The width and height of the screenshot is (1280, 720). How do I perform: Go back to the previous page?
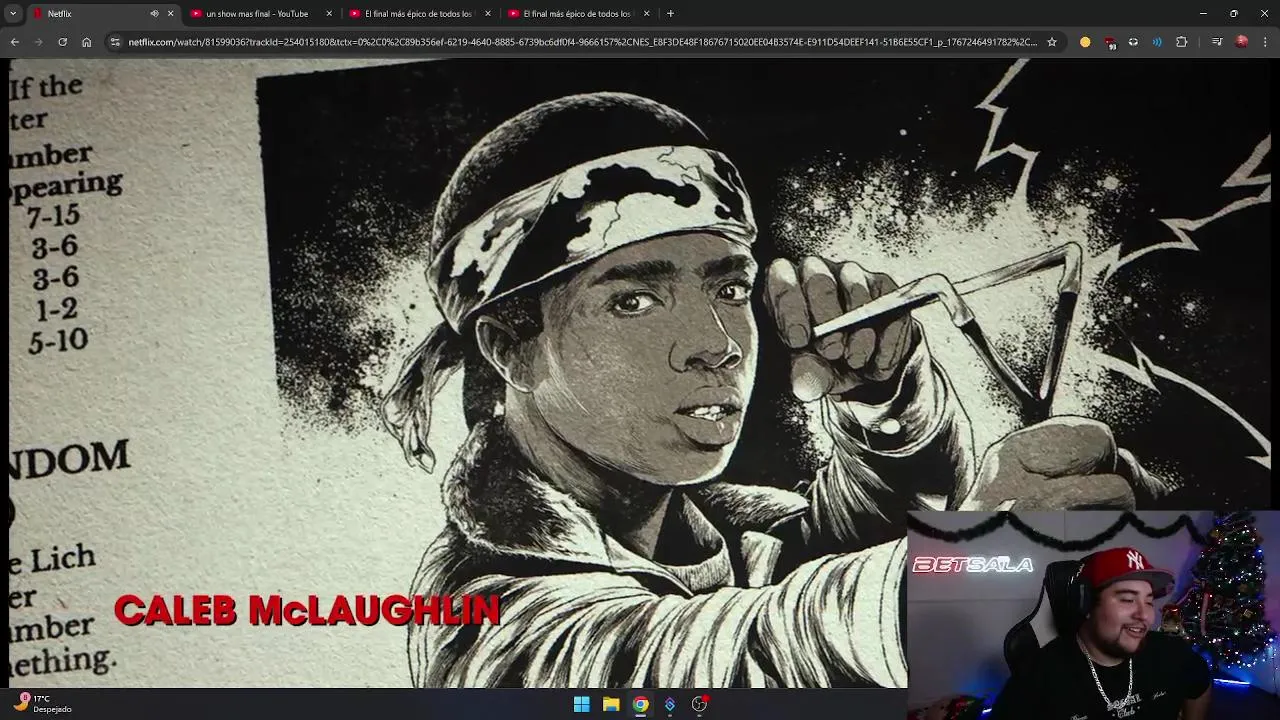14,42
